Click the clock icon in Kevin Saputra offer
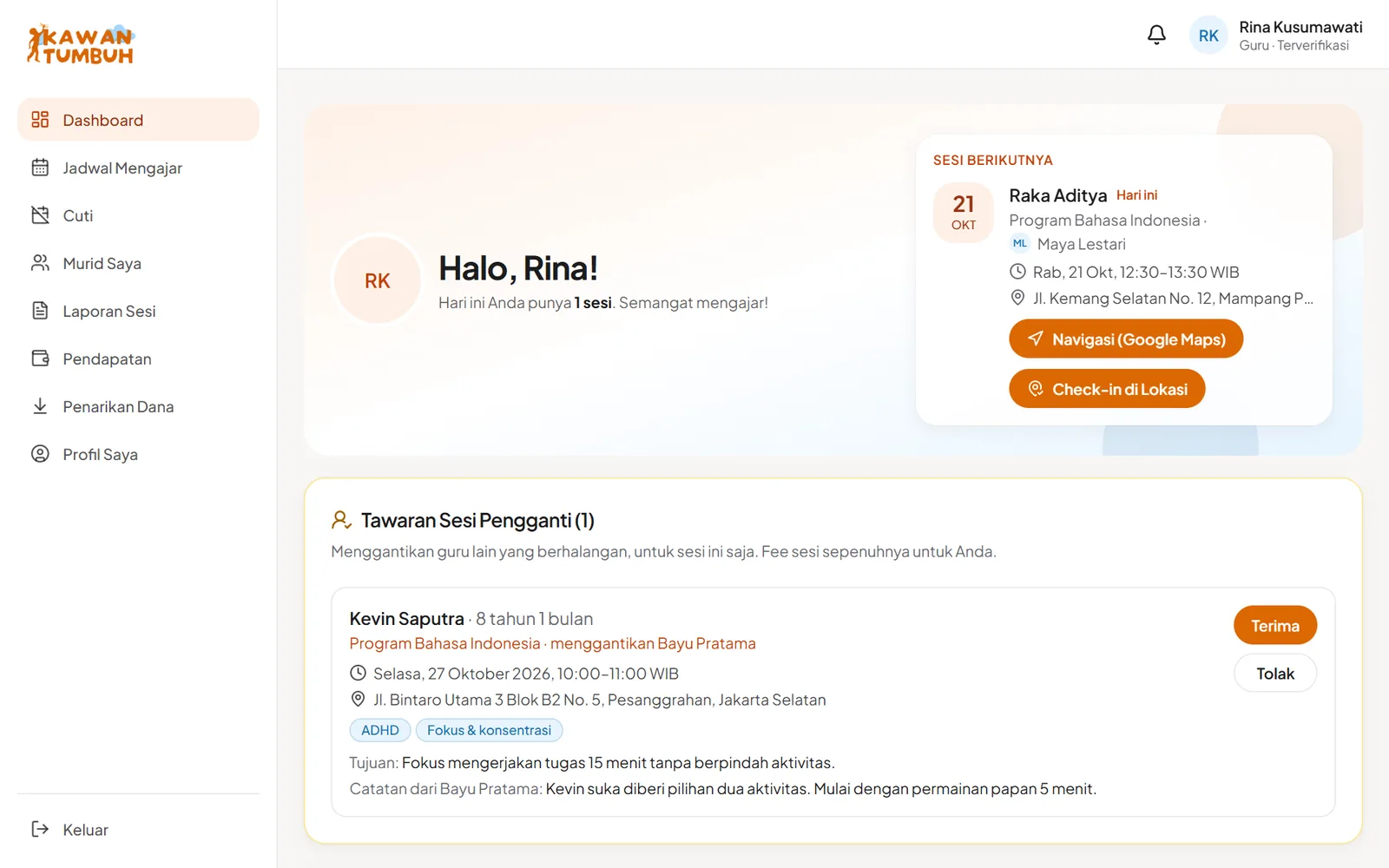1389x868 pixels. [x=358, y=673]
